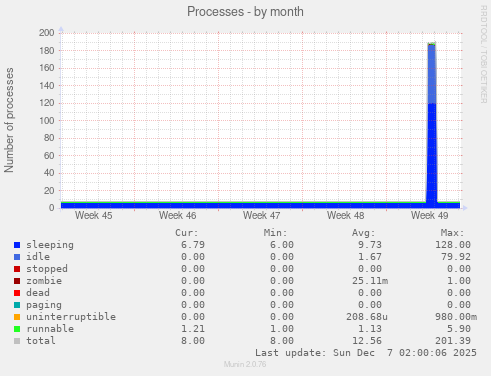Click total average value 12.56
Viewport: 491px width, 376px height.
[367, 341]
